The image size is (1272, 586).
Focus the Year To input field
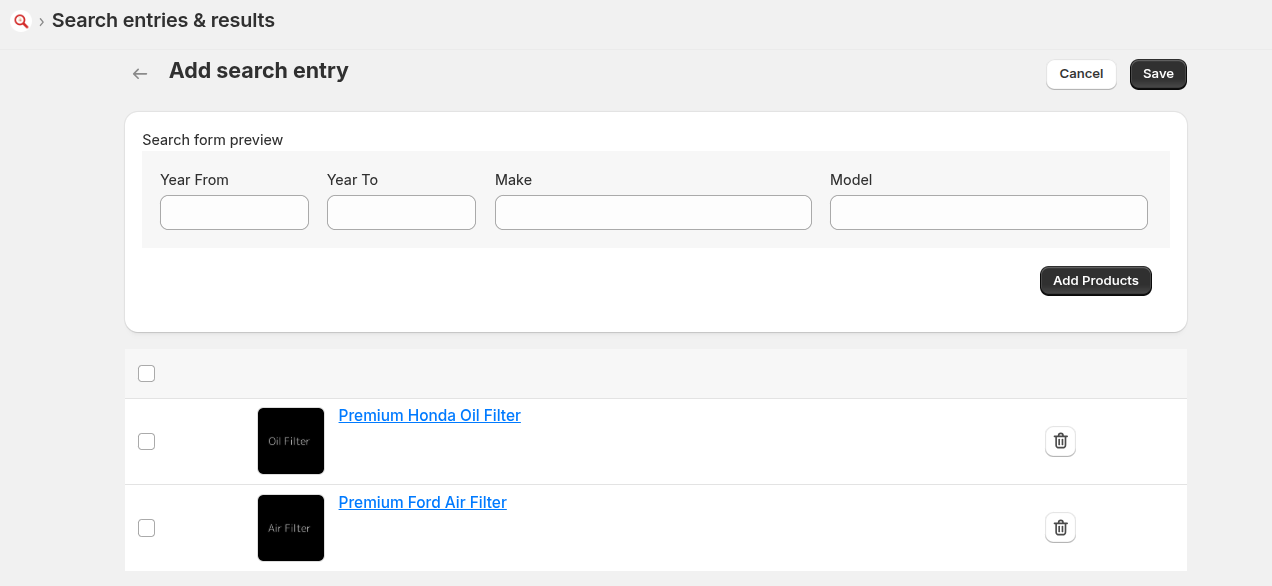tap(401, 213)
